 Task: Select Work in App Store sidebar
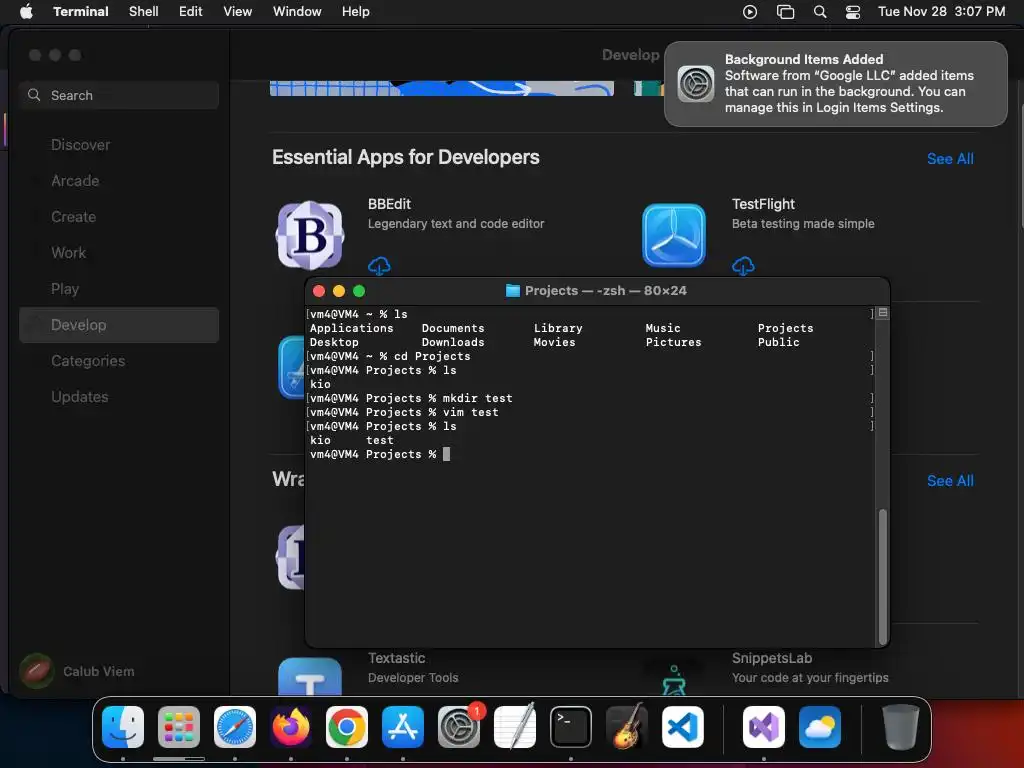(119, 253)
